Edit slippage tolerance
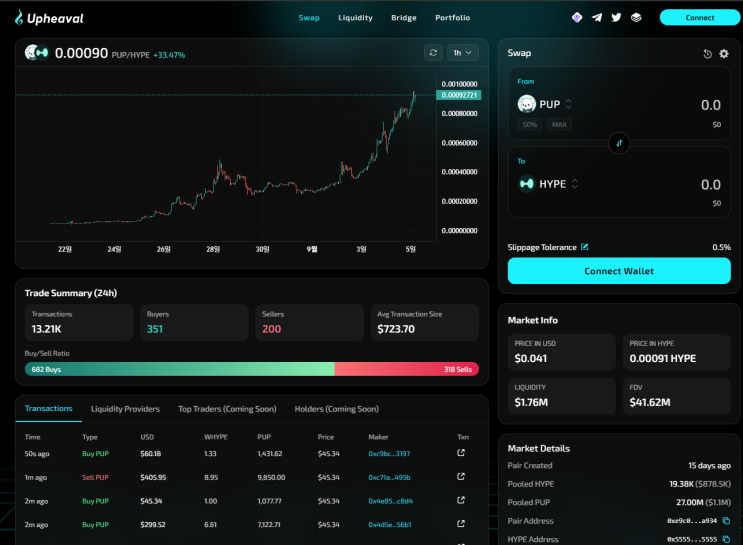Image resolution: width=743 pixels, height=545 pixels. click(x=585, y=247)
